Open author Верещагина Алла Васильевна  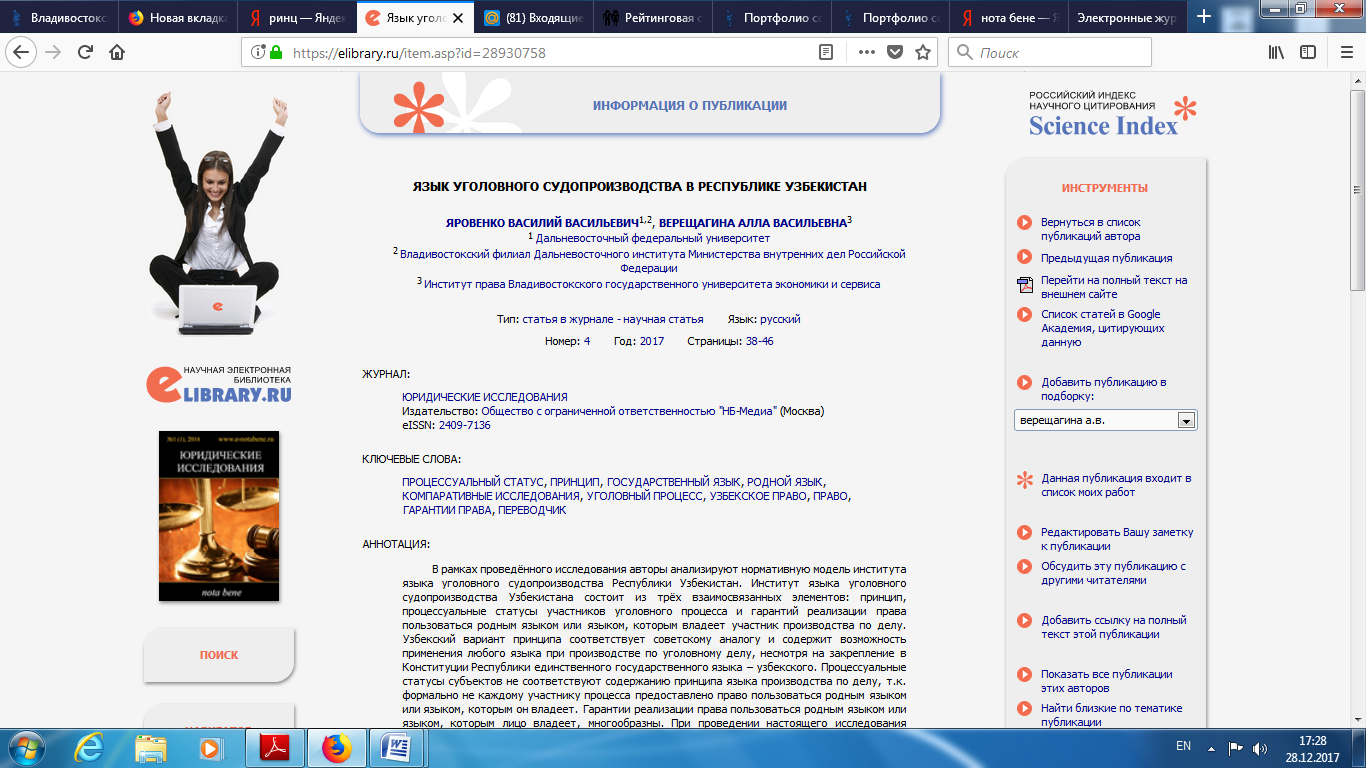pyautogui.click(x=753, y=223)
